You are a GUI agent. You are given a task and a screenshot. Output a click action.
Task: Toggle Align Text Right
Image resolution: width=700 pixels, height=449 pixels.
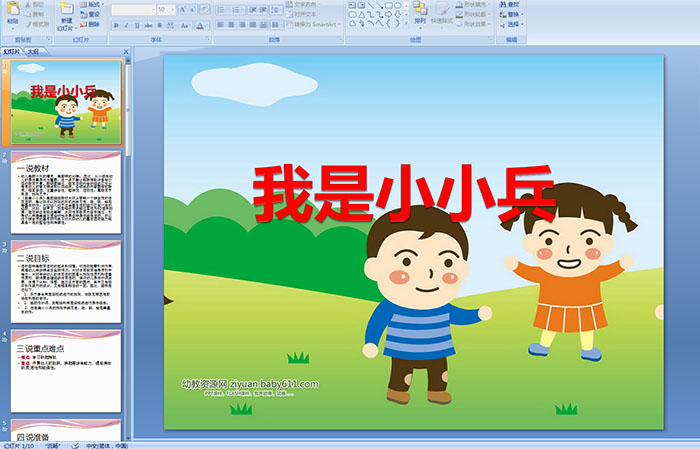point(242,25)
